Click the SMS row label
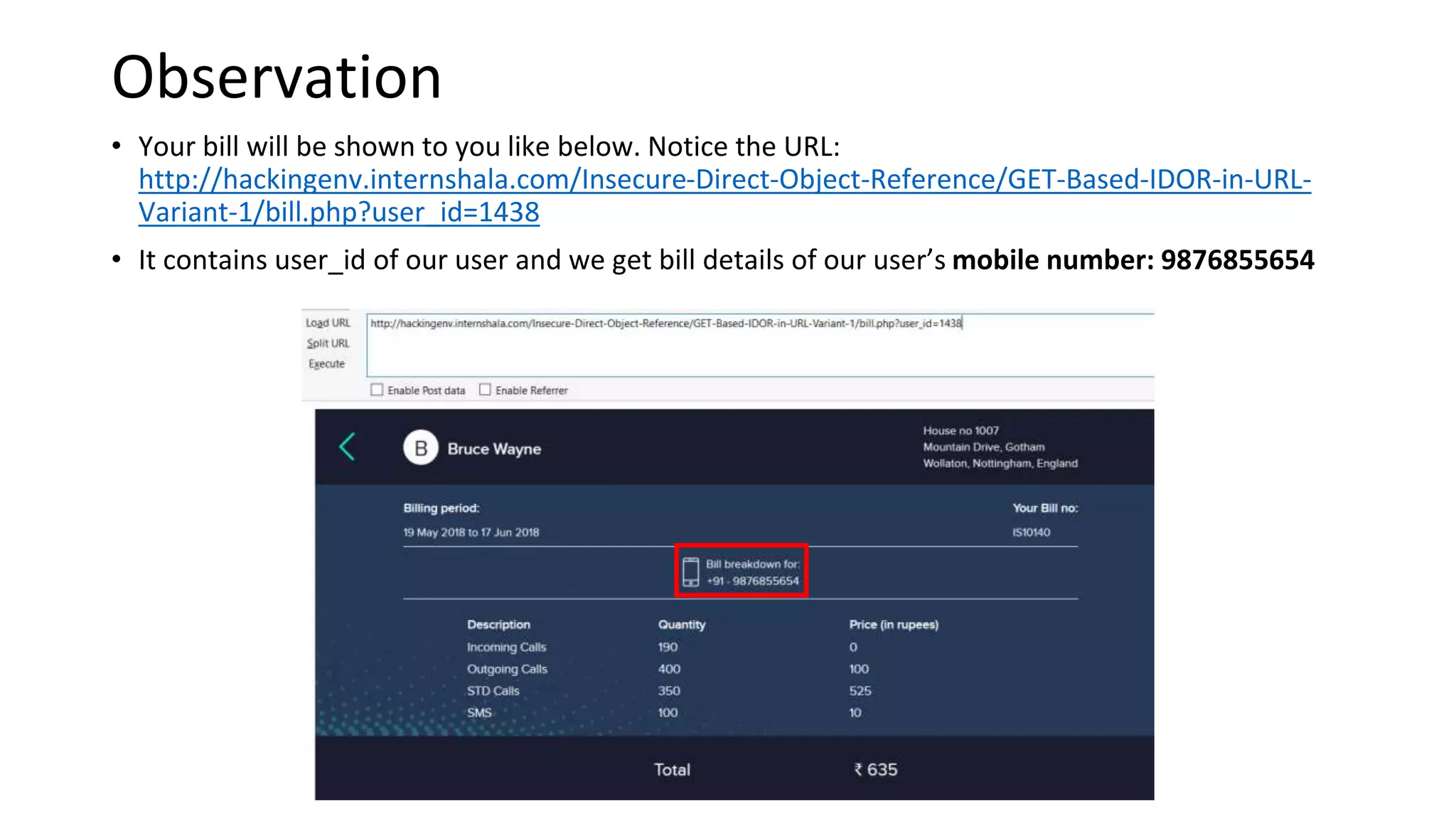The width and height of the screenshot is (1456, 819). click(479, 713)
